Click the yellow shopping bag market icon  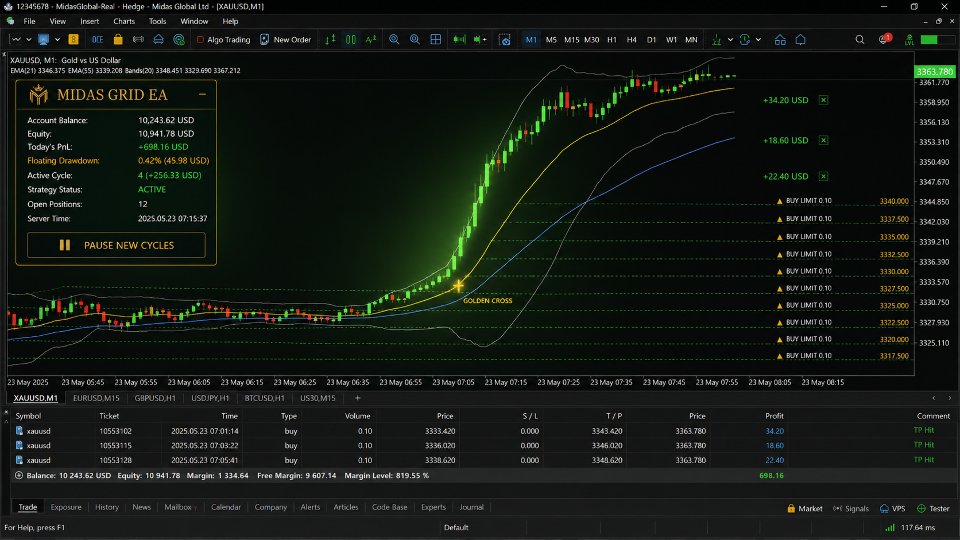tap(118, 39)
